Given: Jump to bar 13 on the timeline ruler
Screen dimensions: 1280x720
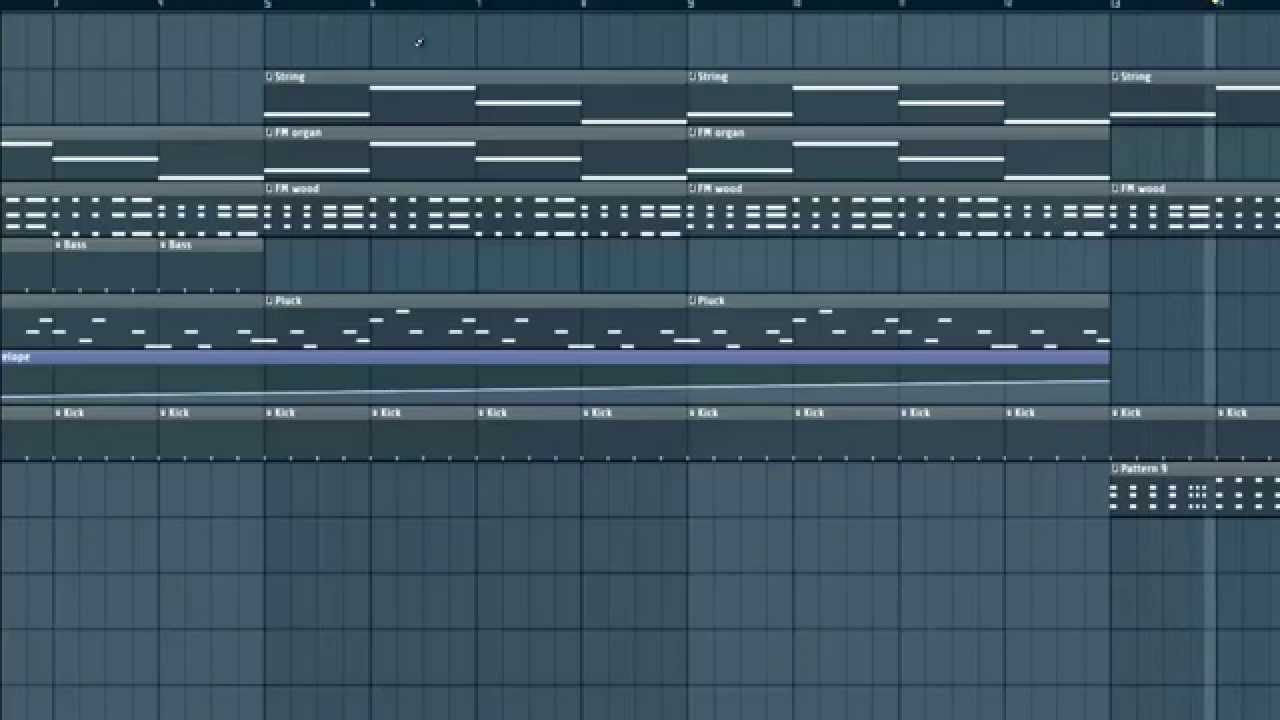Looking at the screenshot, I should click(x=1114, y=4).
